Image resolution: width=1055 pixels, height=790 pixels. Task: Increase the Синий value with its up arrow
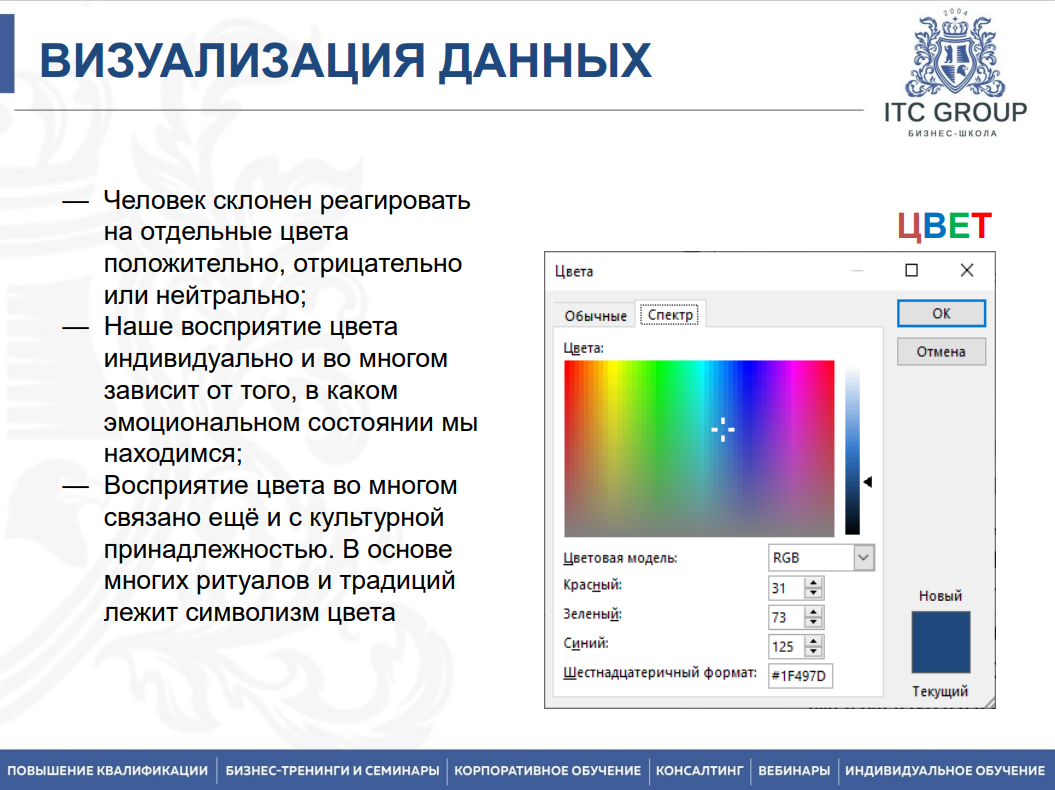(x=815, y=641)
